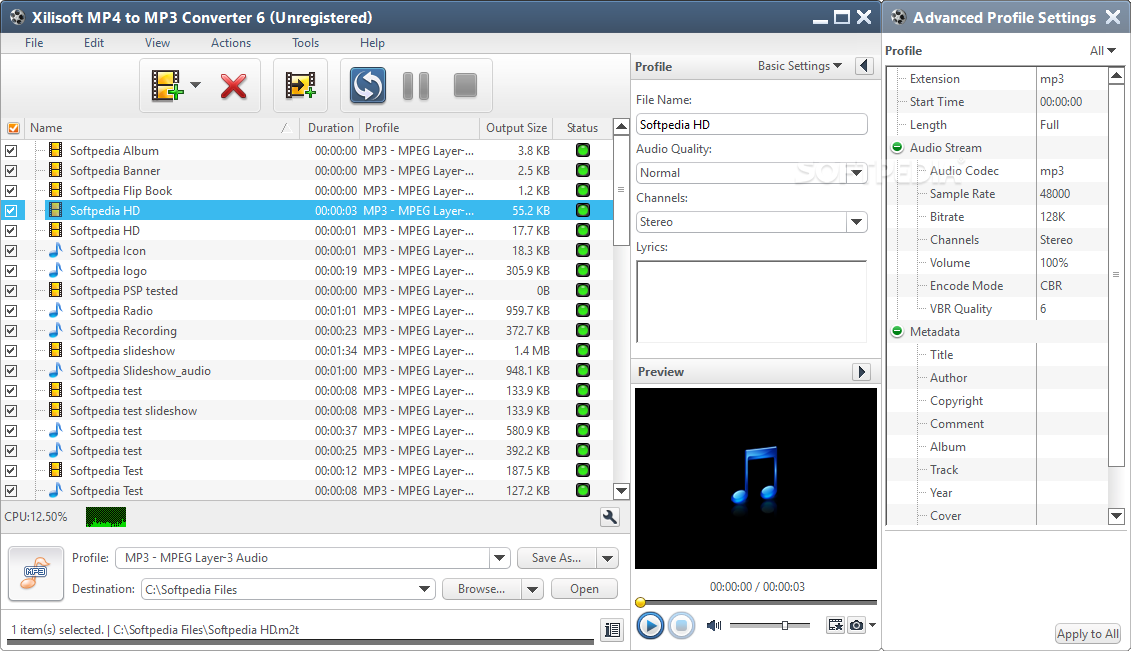Open the Help menu
Screen dimensions: 1131x651
point(372,43)
